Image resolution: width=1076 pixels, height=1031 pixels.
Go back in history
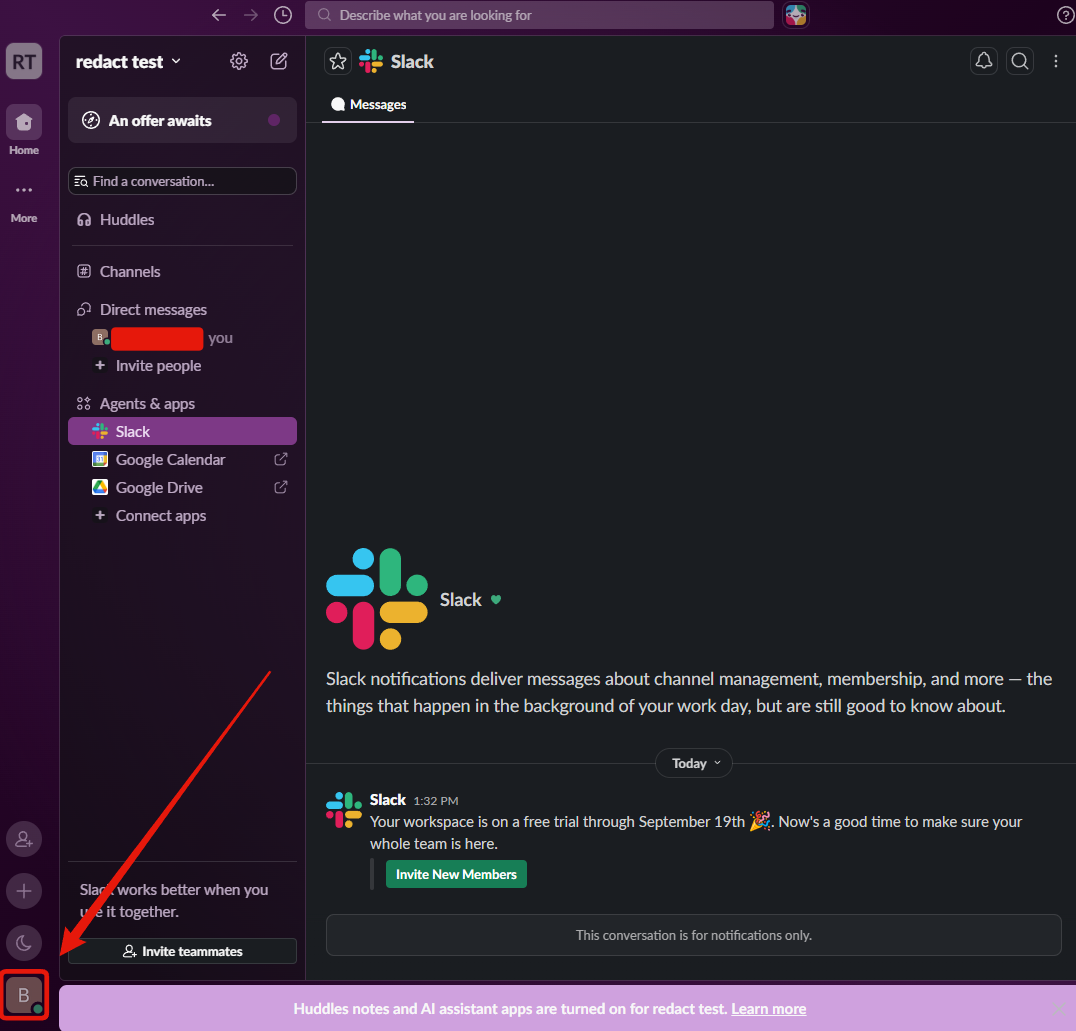point(219,15)
